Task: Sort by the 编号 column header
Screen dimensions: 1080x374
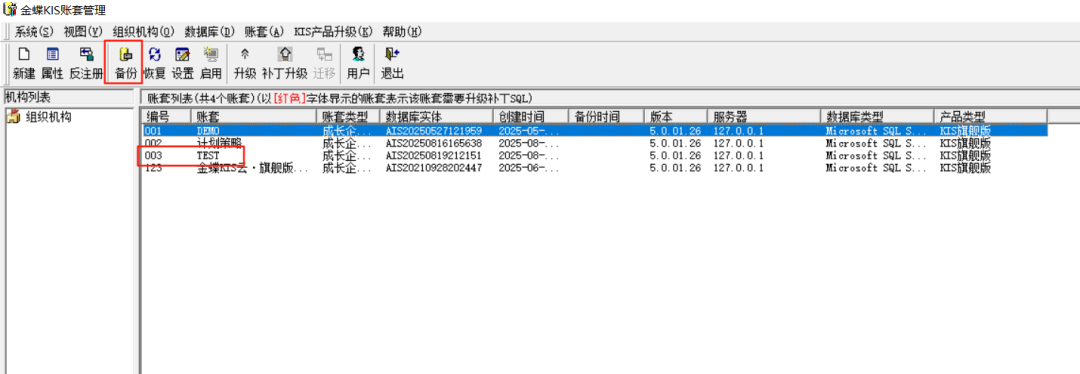Action: (165, 116)
